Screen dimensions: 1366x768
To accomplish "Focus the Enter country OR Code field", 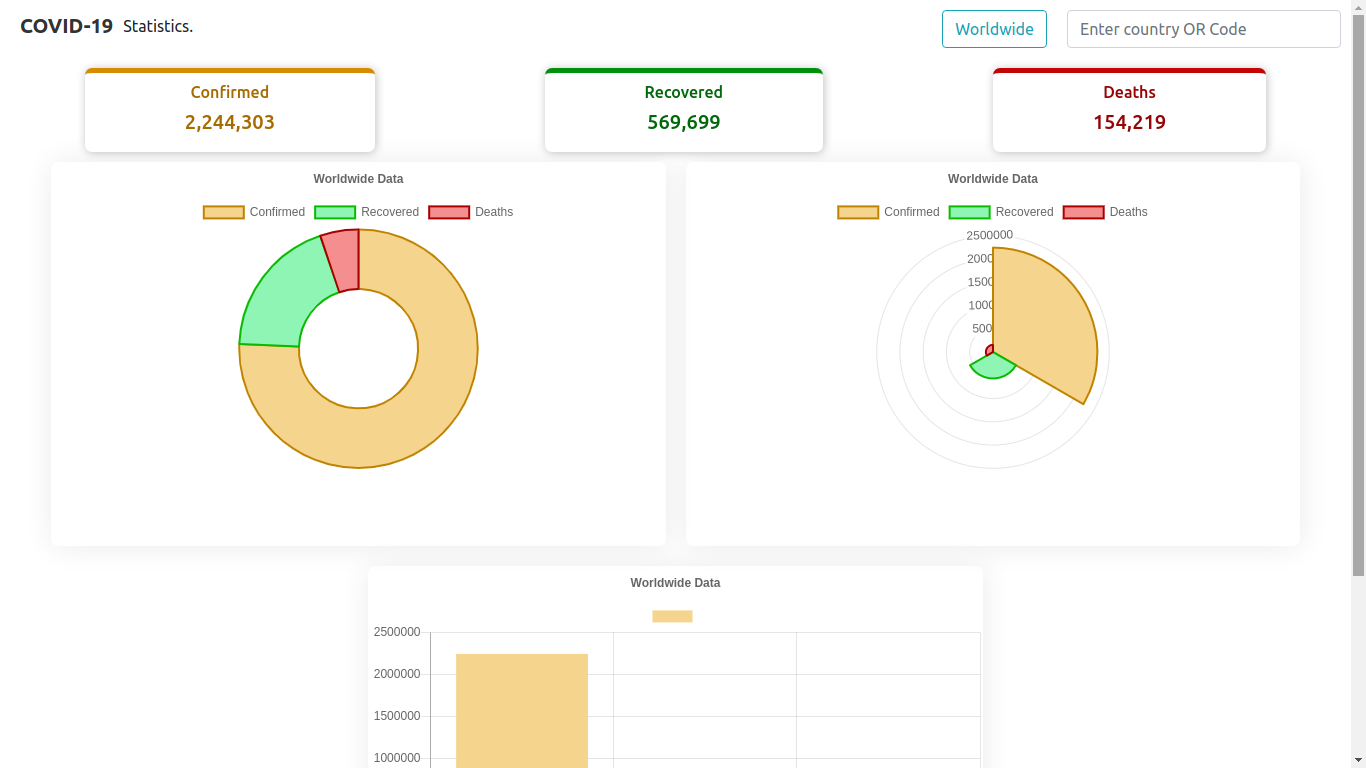I will (1203, 29).
